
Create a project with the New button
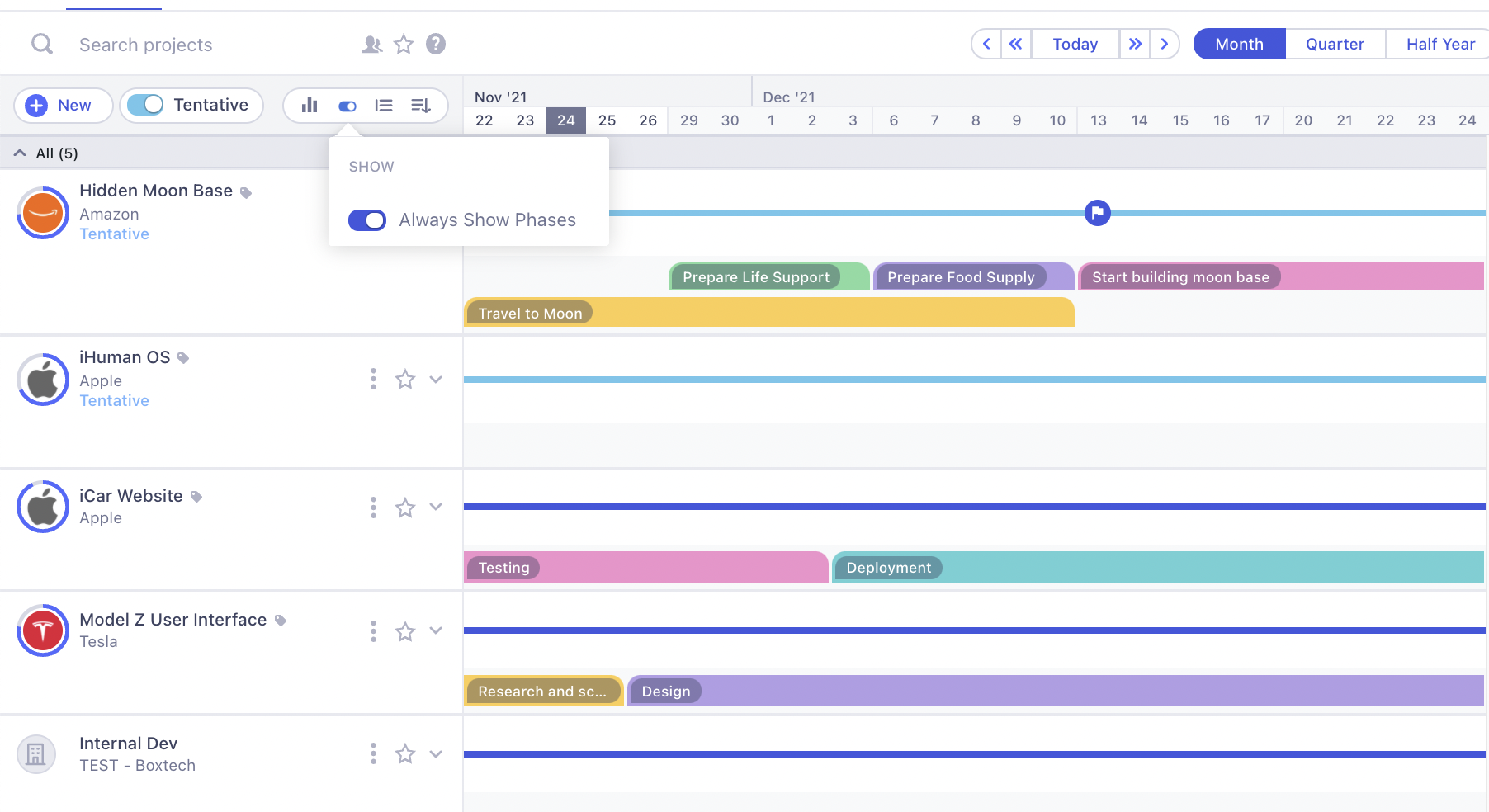coord(63,105)
